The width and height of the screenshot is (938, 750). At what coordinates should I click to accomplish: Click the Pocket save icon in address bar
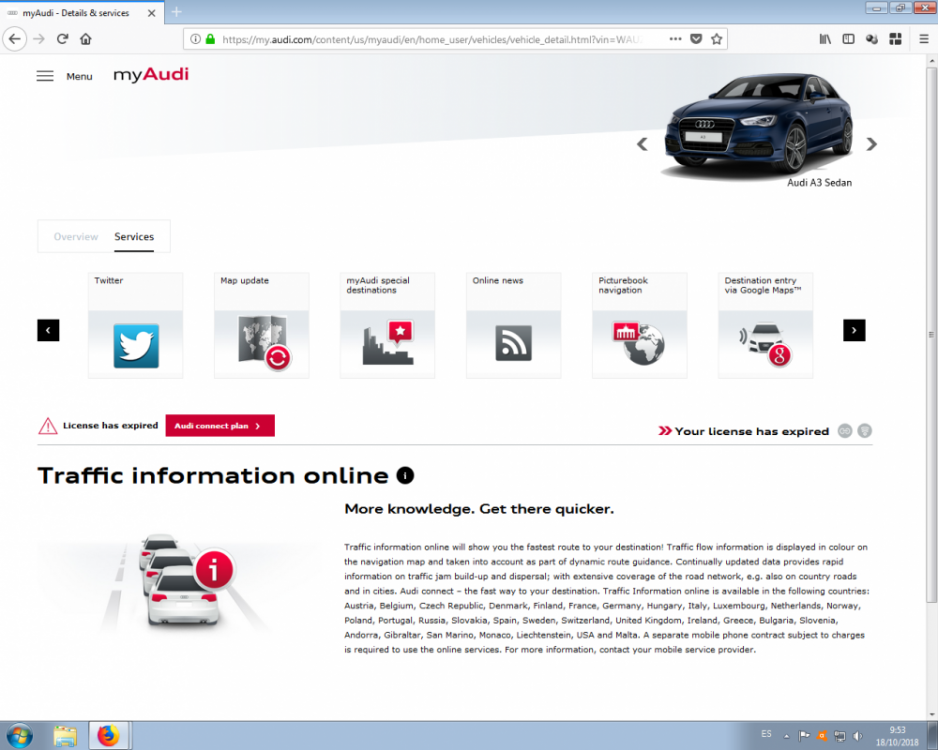point(696,39)
